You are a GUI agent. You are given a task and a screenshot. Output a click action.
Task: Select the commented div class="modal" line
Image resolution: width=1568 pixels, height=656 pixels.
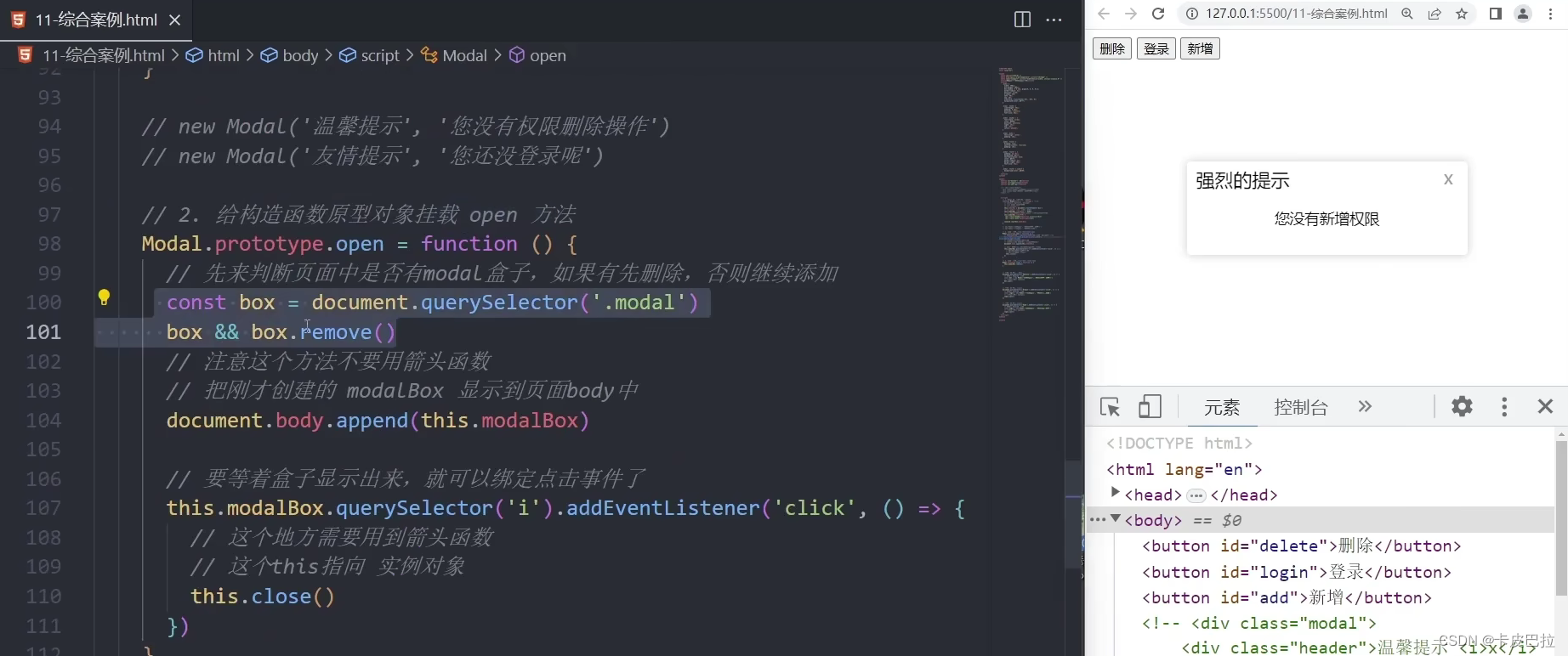tap(1259, 623)
